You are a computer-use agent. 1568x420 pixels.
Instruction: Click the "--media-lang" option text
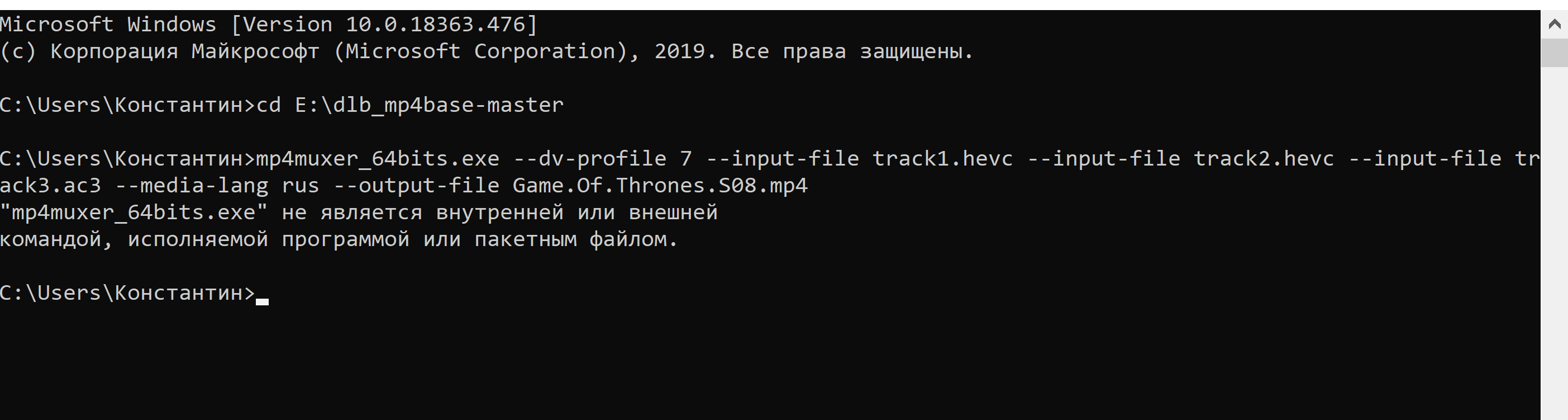pyautogui.click(x=192, y=185)
